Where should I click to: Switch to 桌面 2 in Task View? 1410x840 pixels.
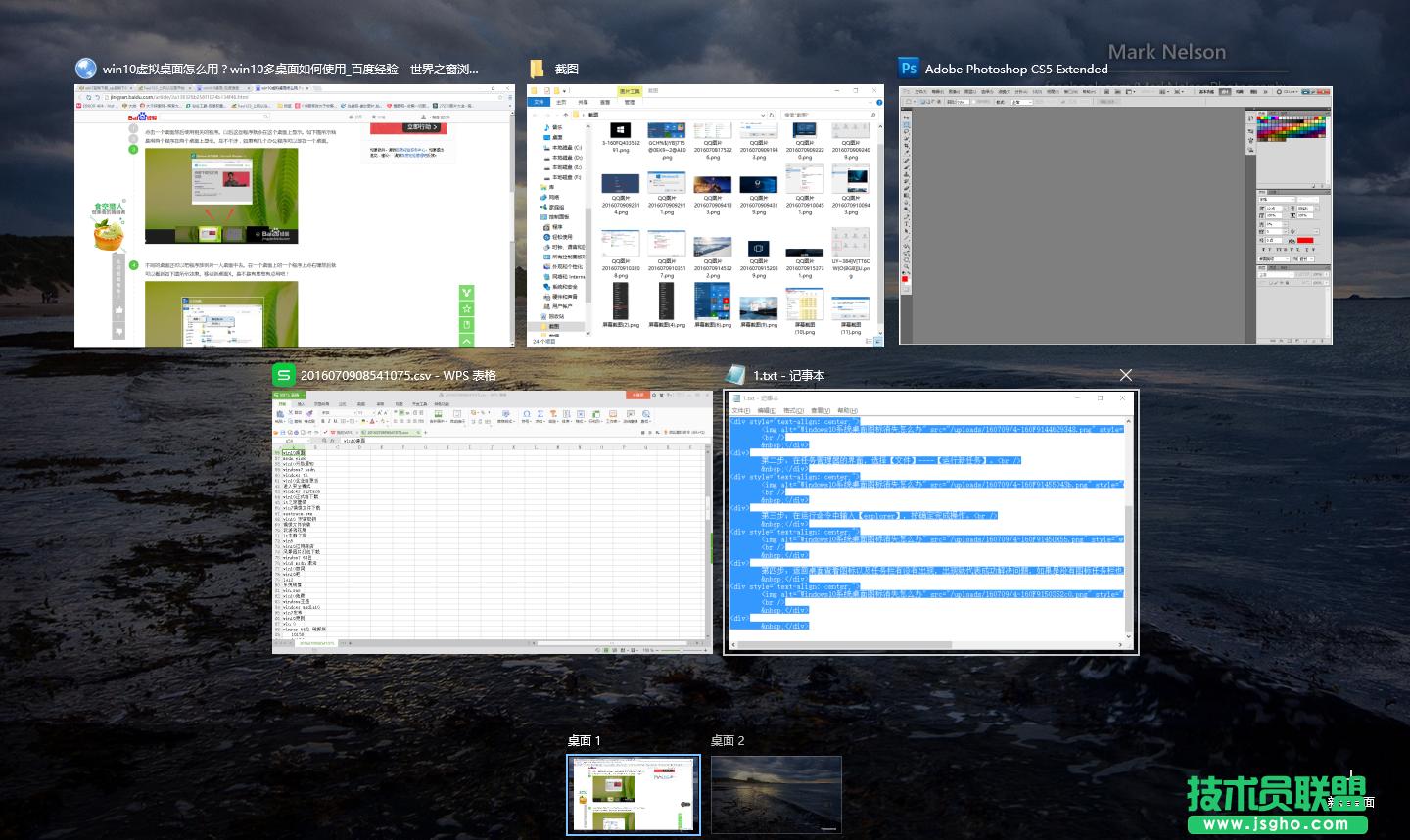coord(775,794)
